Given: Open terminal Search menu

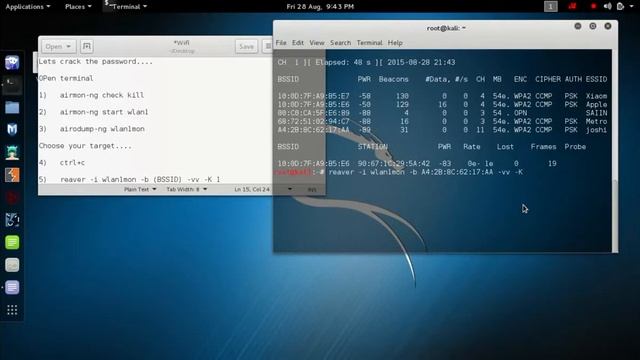Looking at the screenshot, I should click(340, 42).
